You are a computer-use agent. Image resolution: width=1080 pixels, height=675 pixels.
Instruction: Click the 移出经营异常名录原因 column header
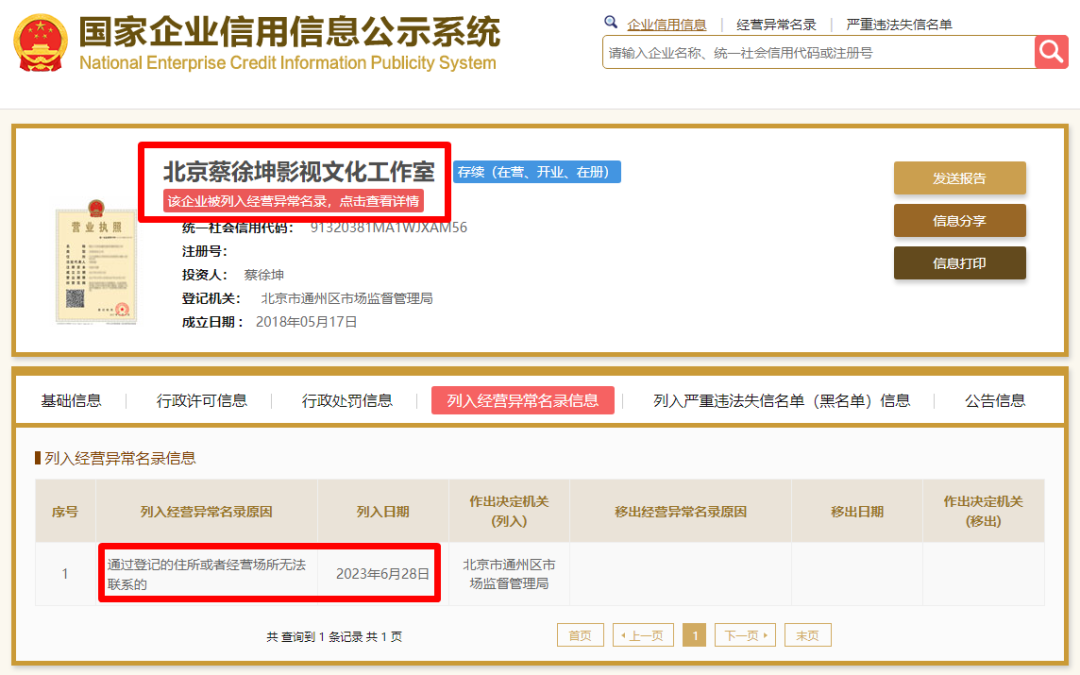(x=681, y=511)
